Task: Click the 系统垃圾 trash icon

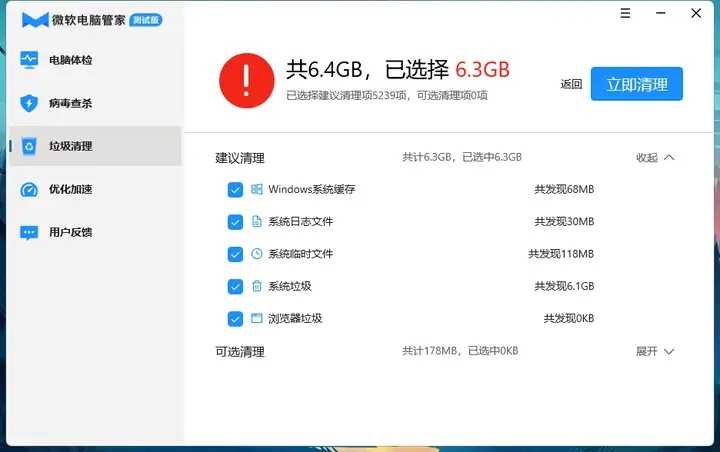Action: [x=257, y=286]
